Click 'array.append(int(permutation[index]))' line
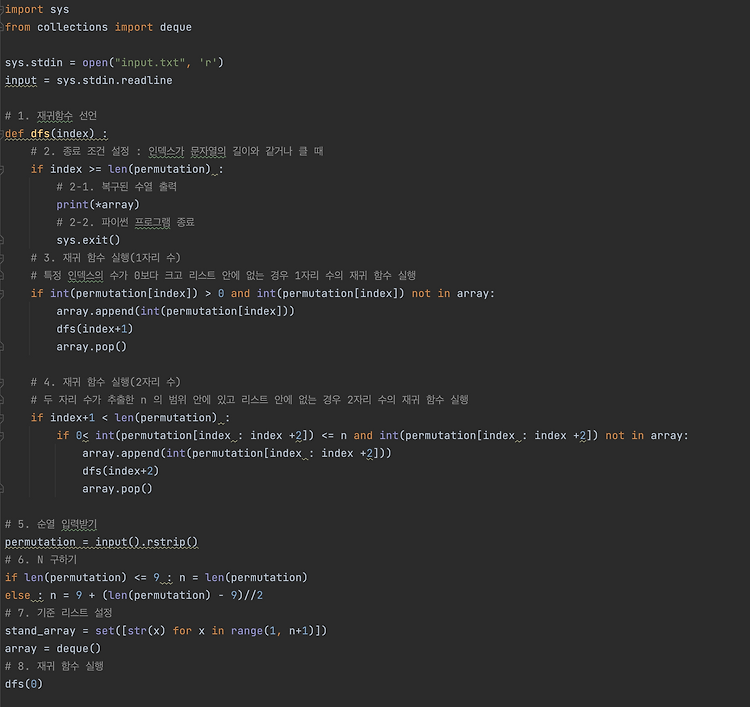This screenshot has height=707, width=750. (176, 311)
